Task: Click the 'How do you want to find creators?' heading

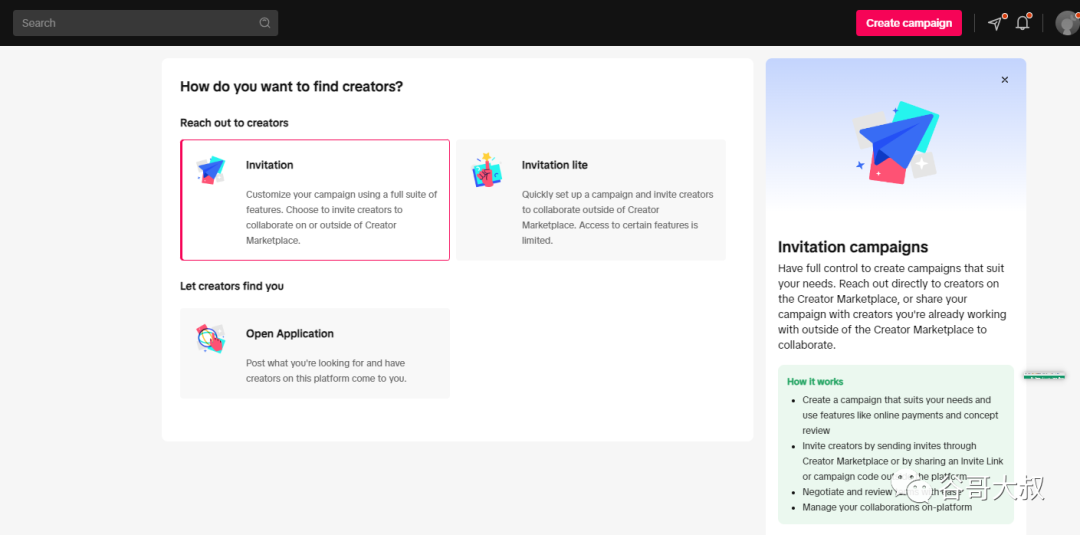Action: [x=291, y=87]
